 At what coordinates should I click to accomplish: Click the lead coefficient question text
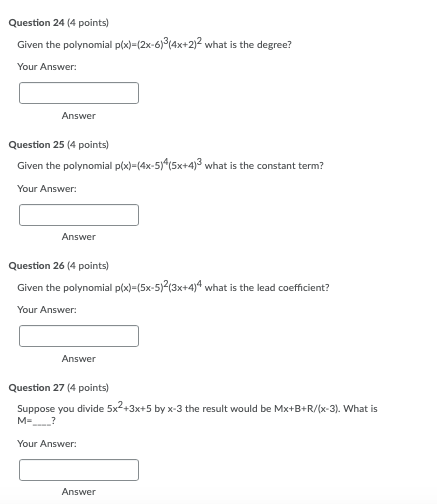point(173,286)
